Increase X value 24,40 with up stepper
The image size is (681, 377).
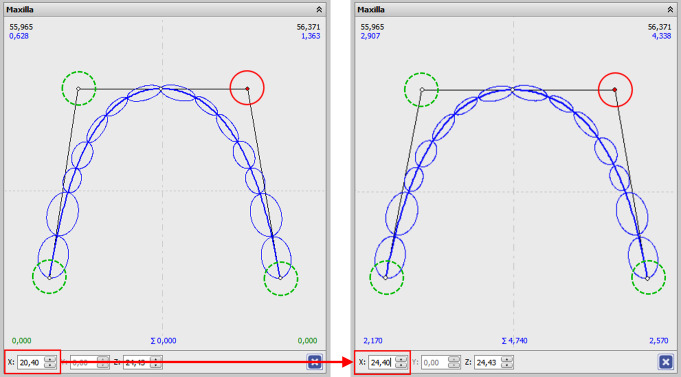(x=402, y=359)
